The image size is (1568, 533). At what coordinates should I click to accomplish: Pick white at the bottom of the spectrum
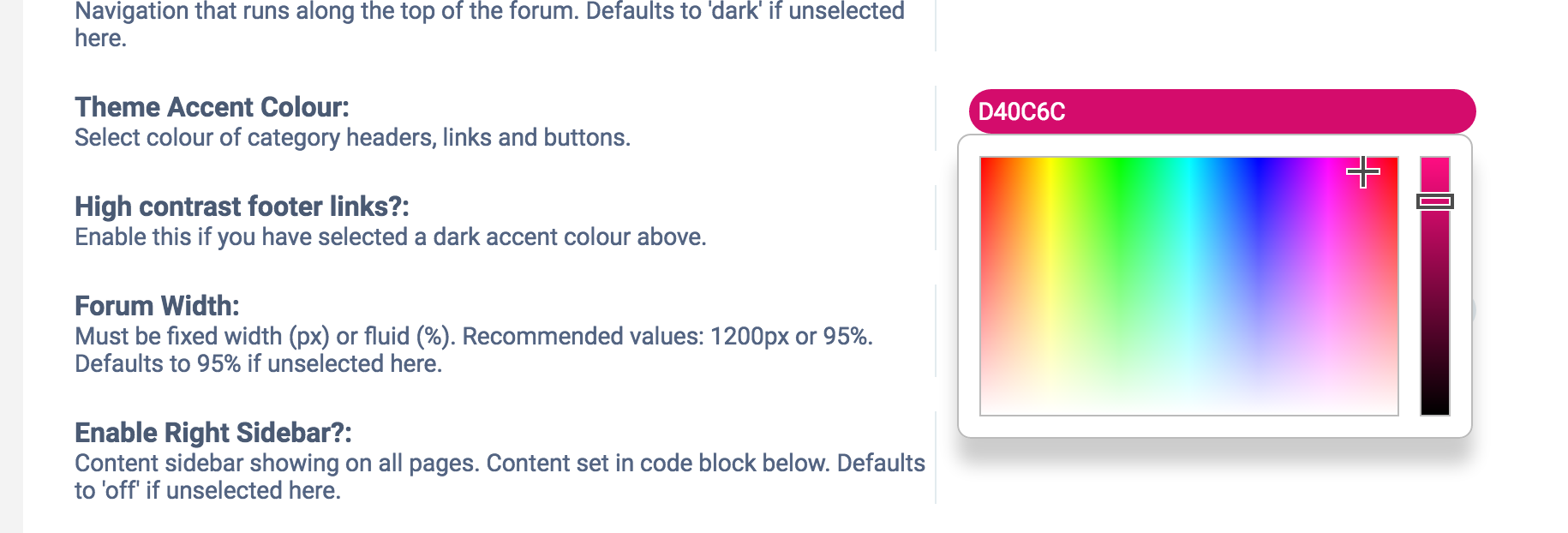(1189, 410)
